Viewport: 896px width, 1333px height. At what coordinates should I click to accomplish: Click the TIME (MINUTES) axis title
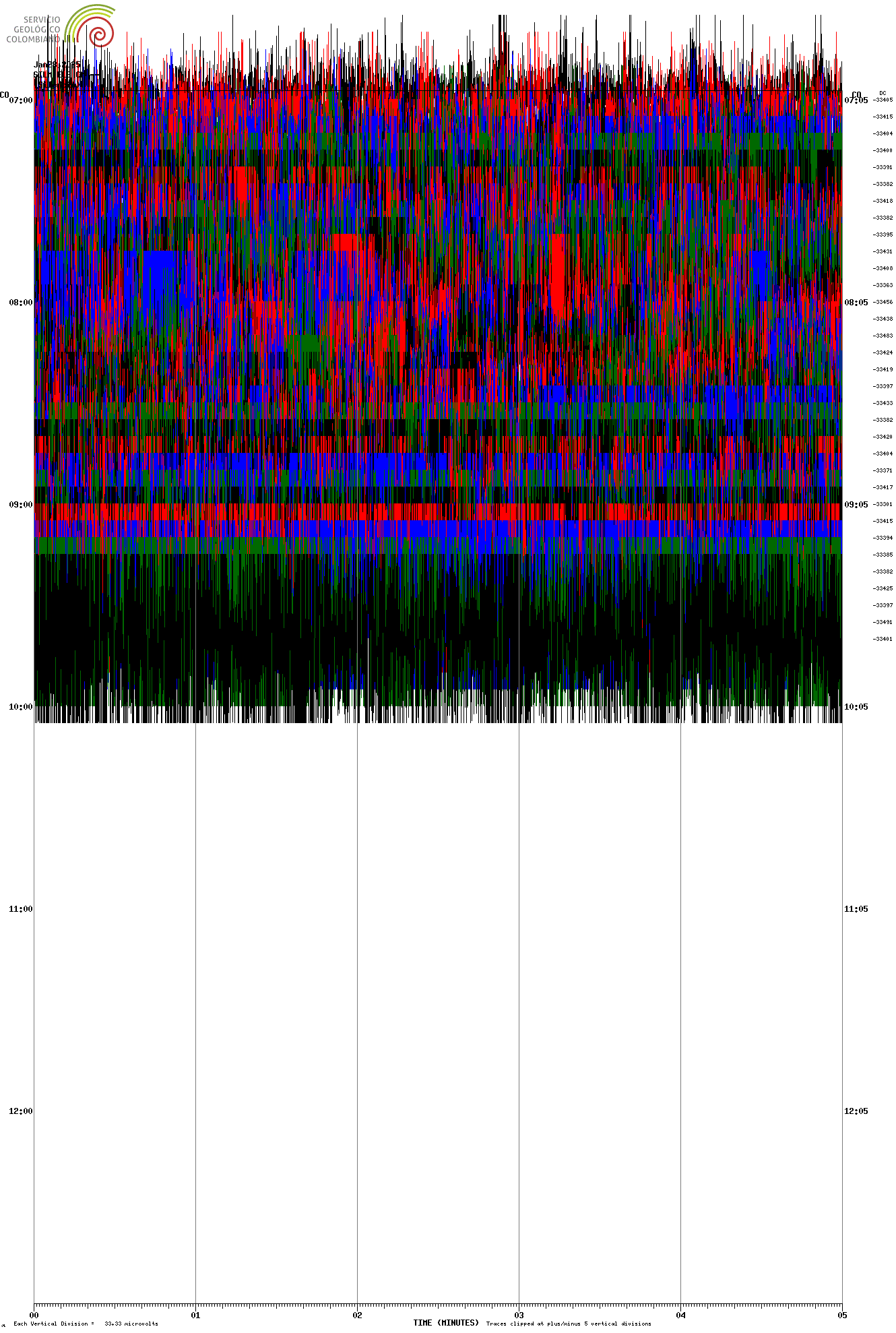coord(446,1323)
